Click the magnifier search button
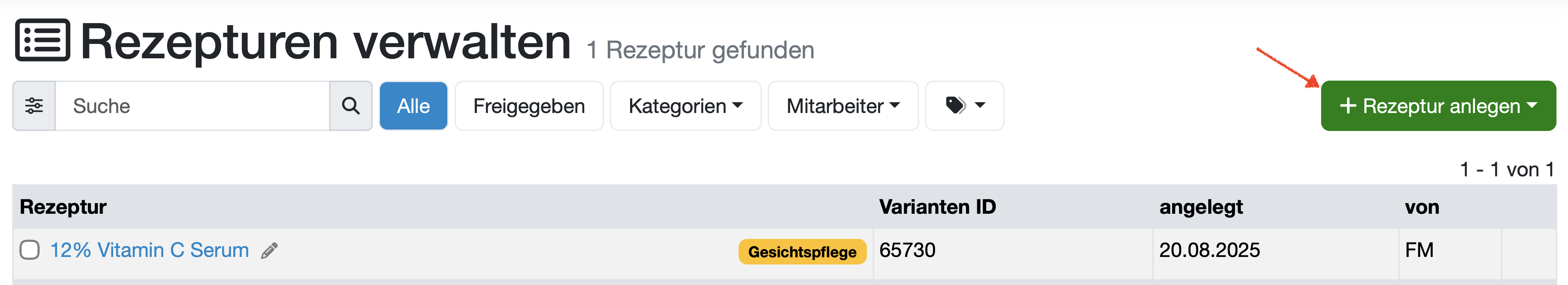 tap(351, 106)
